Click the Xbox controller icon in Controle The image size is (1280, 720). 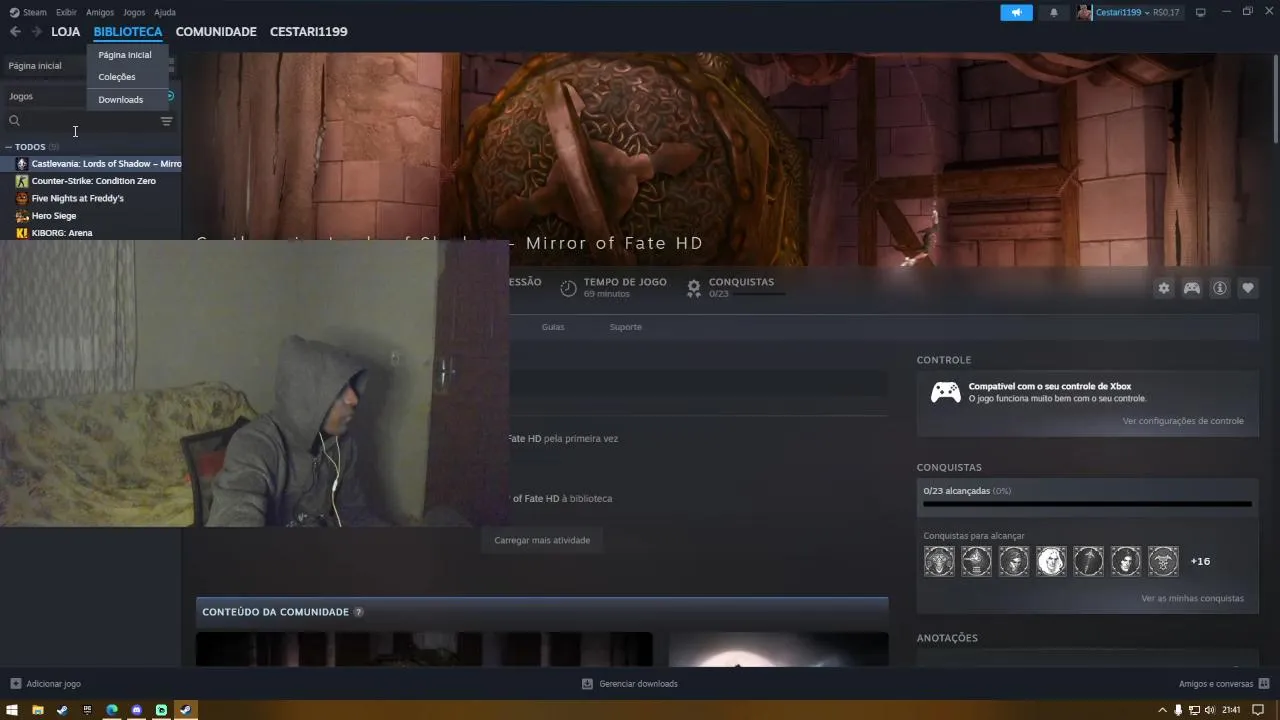point(946,392)
